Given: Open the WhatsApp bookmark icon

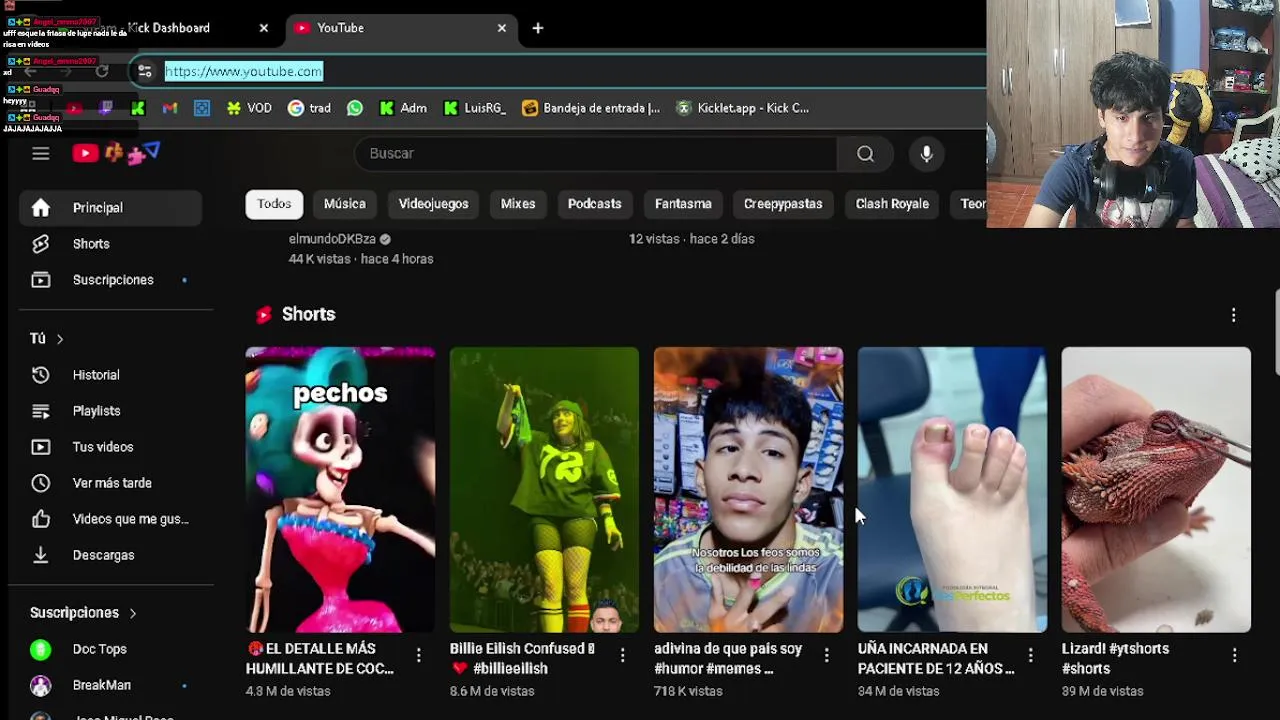Looking at the screenshot, I should point(355,108).
